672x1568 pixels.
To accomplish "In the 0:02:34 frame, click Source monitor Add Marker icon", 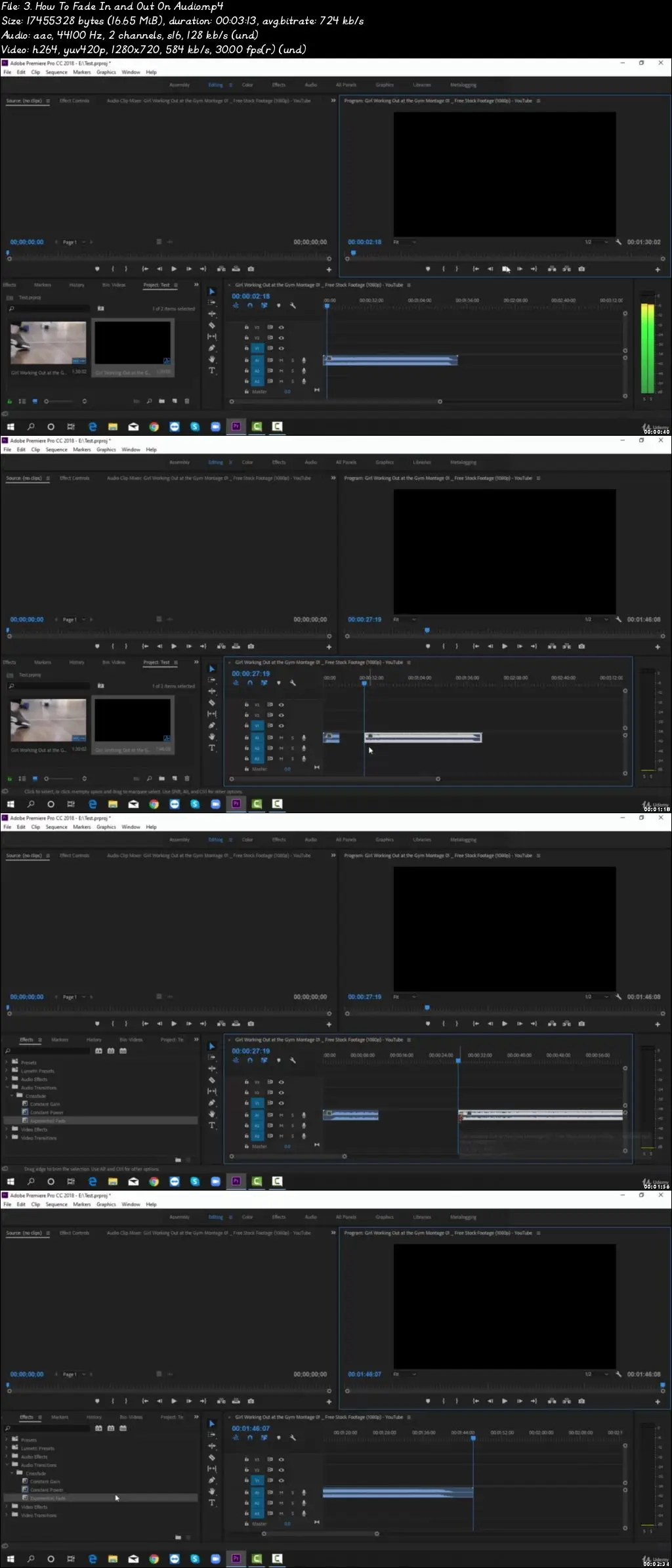I will click(x=97, y=1401).
